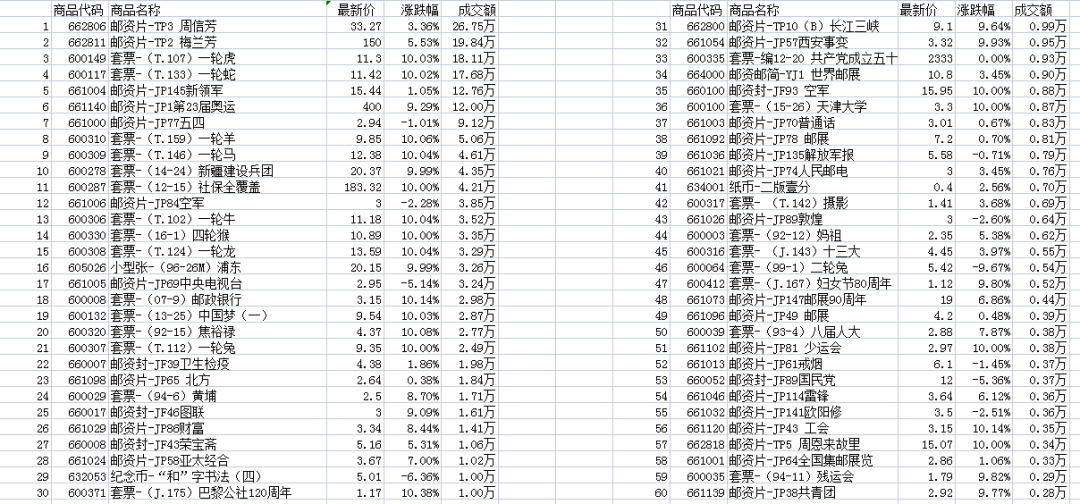Click product code 662811
1080x504 pixels.
click(x=86, y=43)
